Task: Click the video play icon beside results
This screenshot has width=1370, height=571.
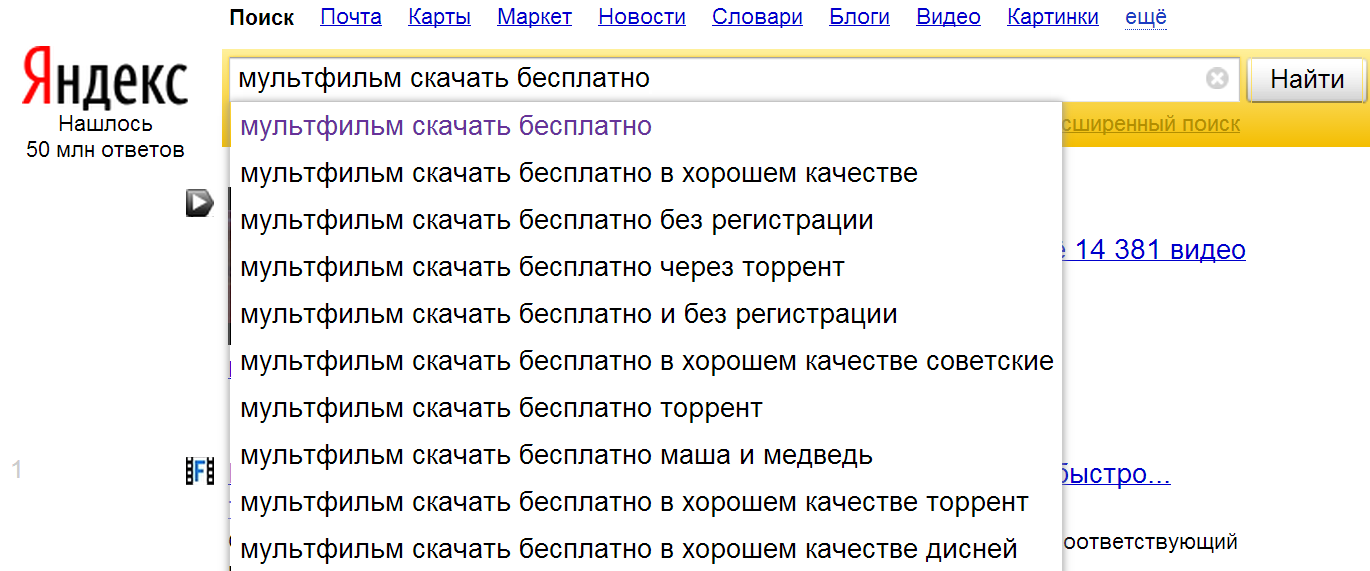Action: (199, 204)
